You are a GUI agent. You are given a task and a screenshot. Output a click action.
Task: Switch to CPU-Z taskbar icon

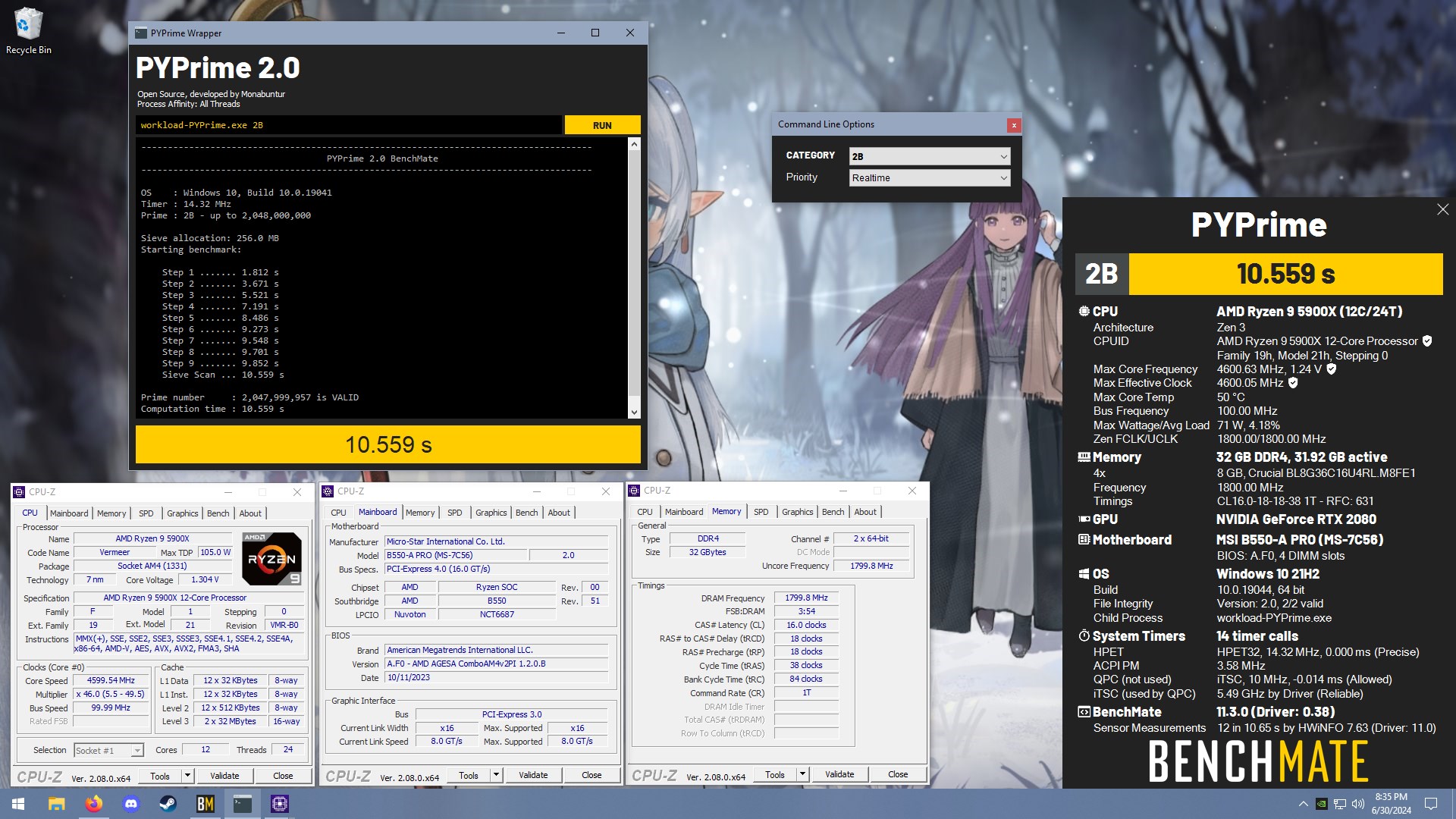(x=279, y=804)
